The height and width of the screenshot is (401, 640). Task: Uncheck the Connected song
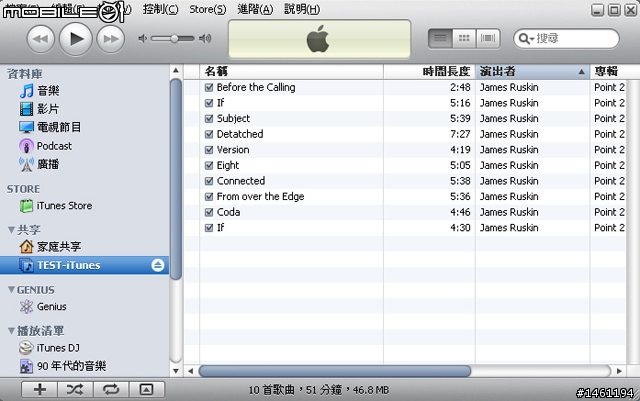(x=209, y=181)
